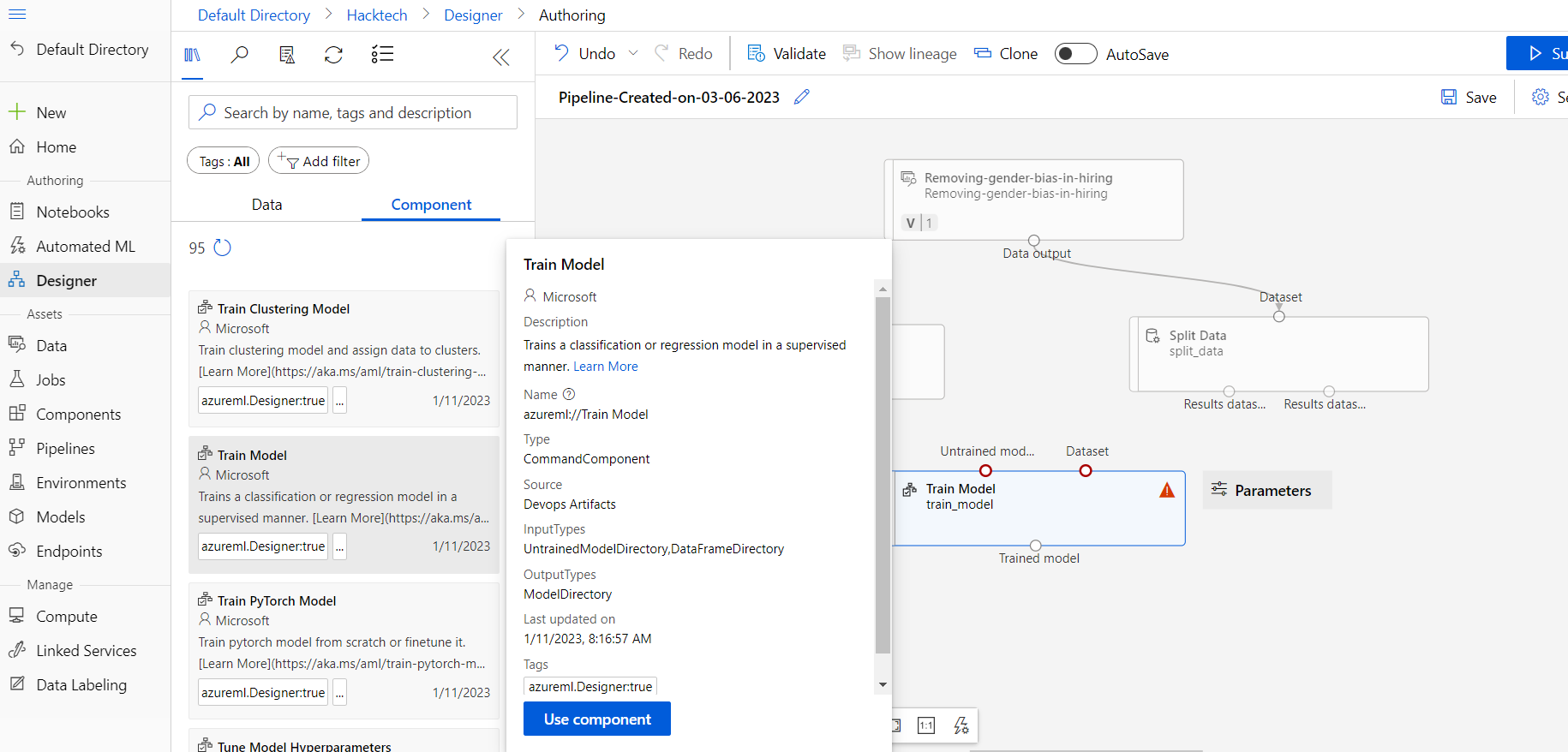Focus the search by name field
This screenshot has width=1568, height=752.
coord(353,112)
